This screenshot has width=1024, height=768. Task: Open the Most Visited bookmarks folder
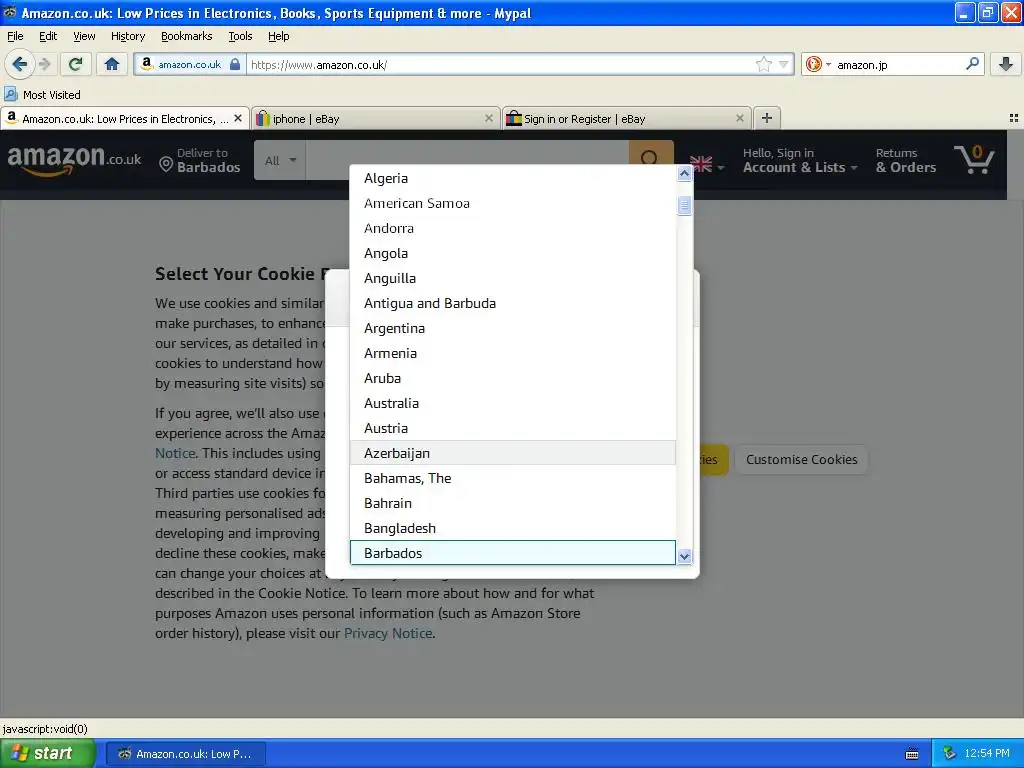click(x=43, y=95)
